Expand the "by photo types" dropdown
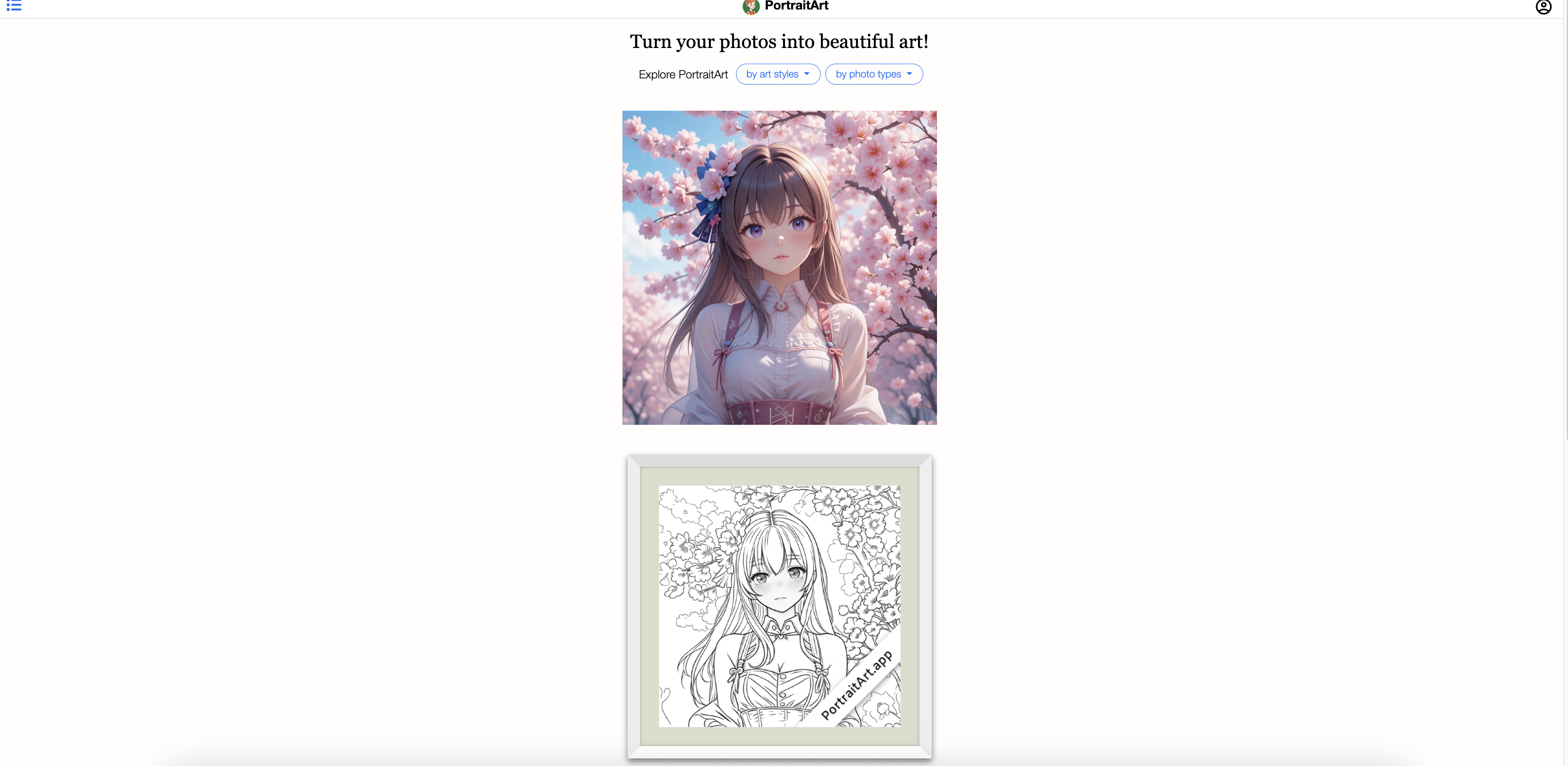Image resolution: width=1568 pixels, height=766 pixels. (x=873, y=74)
